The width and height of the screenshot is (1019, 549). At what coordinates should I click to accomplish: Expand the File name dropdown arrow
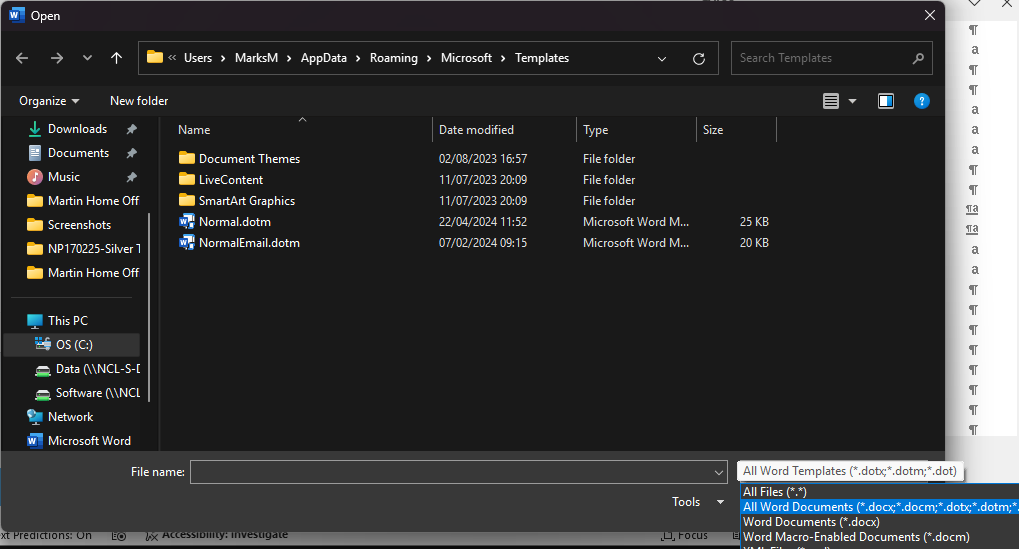point(719,472)
